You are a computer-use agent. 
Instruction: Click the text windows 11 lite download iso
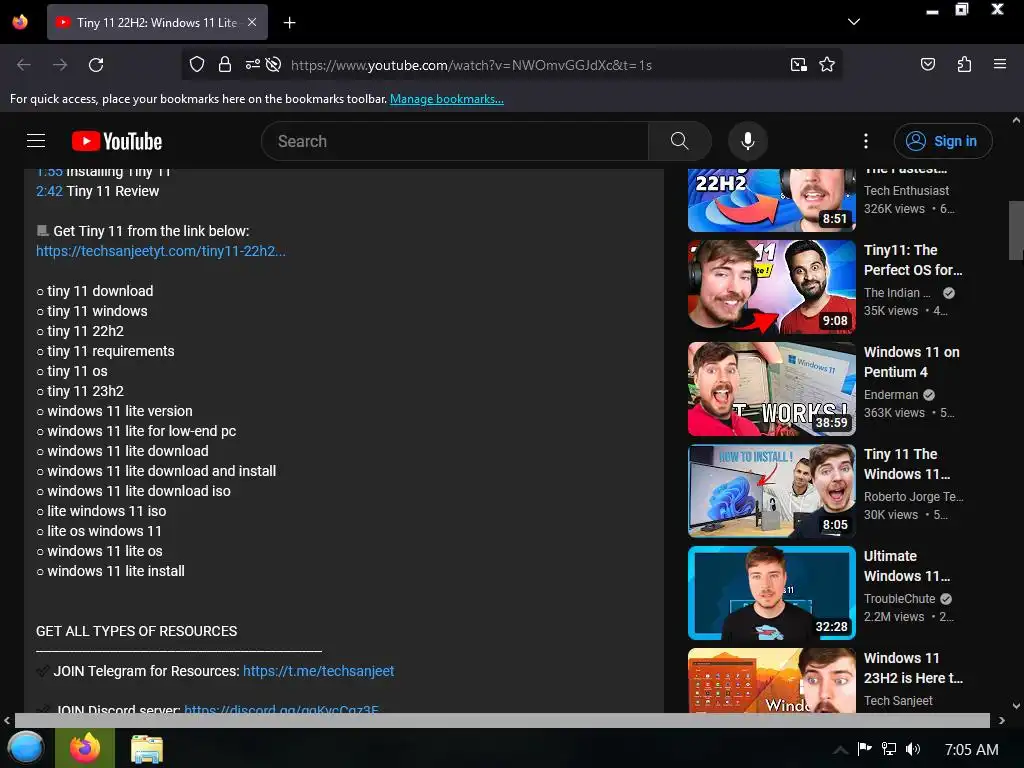(x=138, y=491)
